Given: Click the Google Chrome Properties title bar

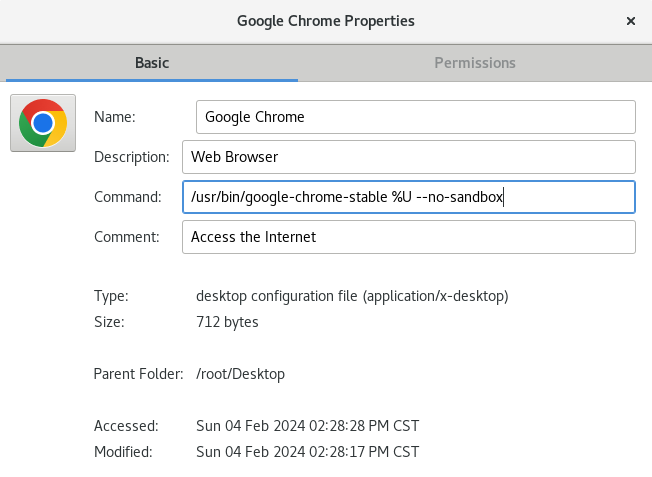Looking at the screenshot, I should pos(326,21).
